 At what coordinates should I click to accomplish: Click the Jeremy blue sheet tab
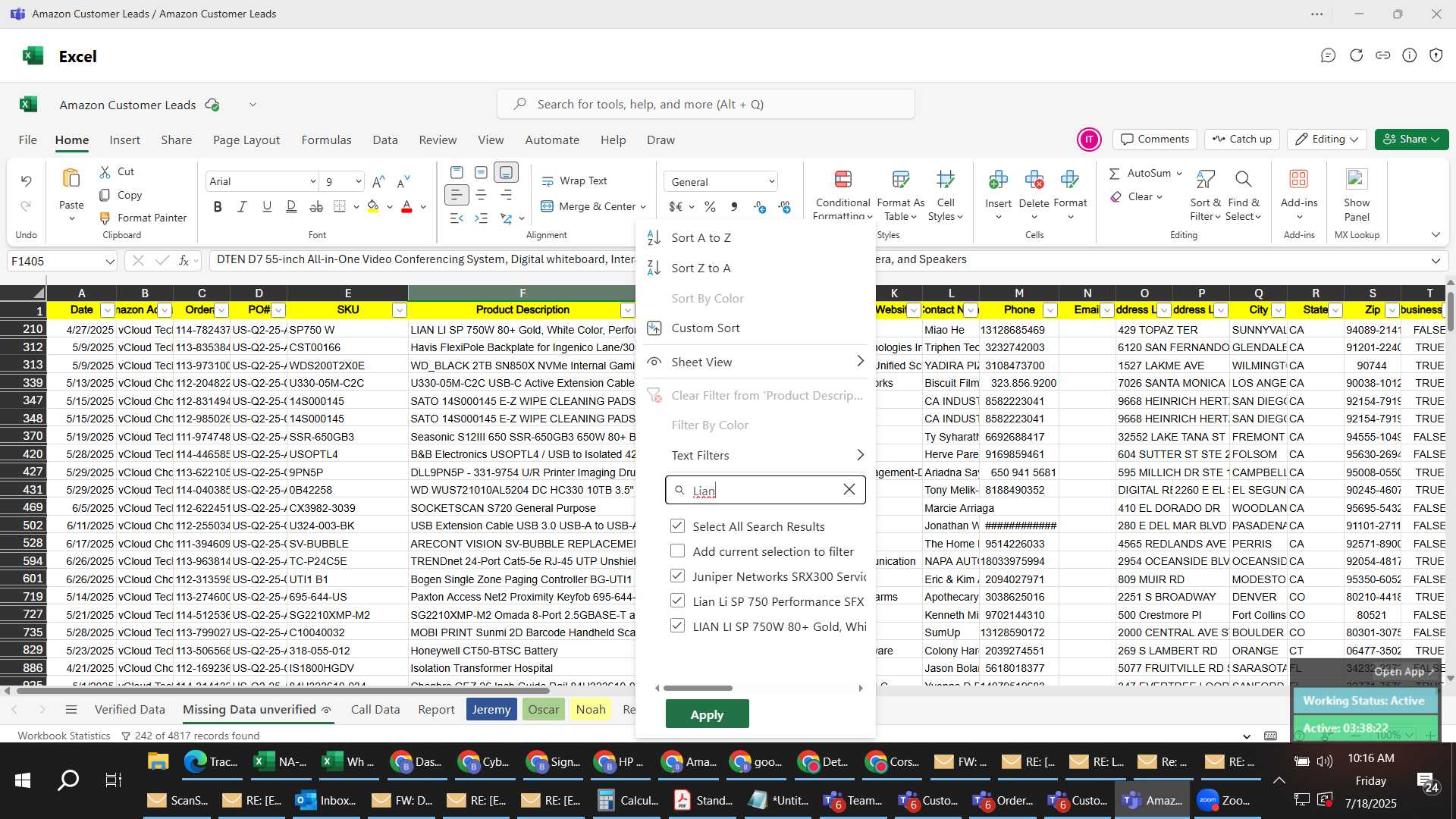click(491, 710)
